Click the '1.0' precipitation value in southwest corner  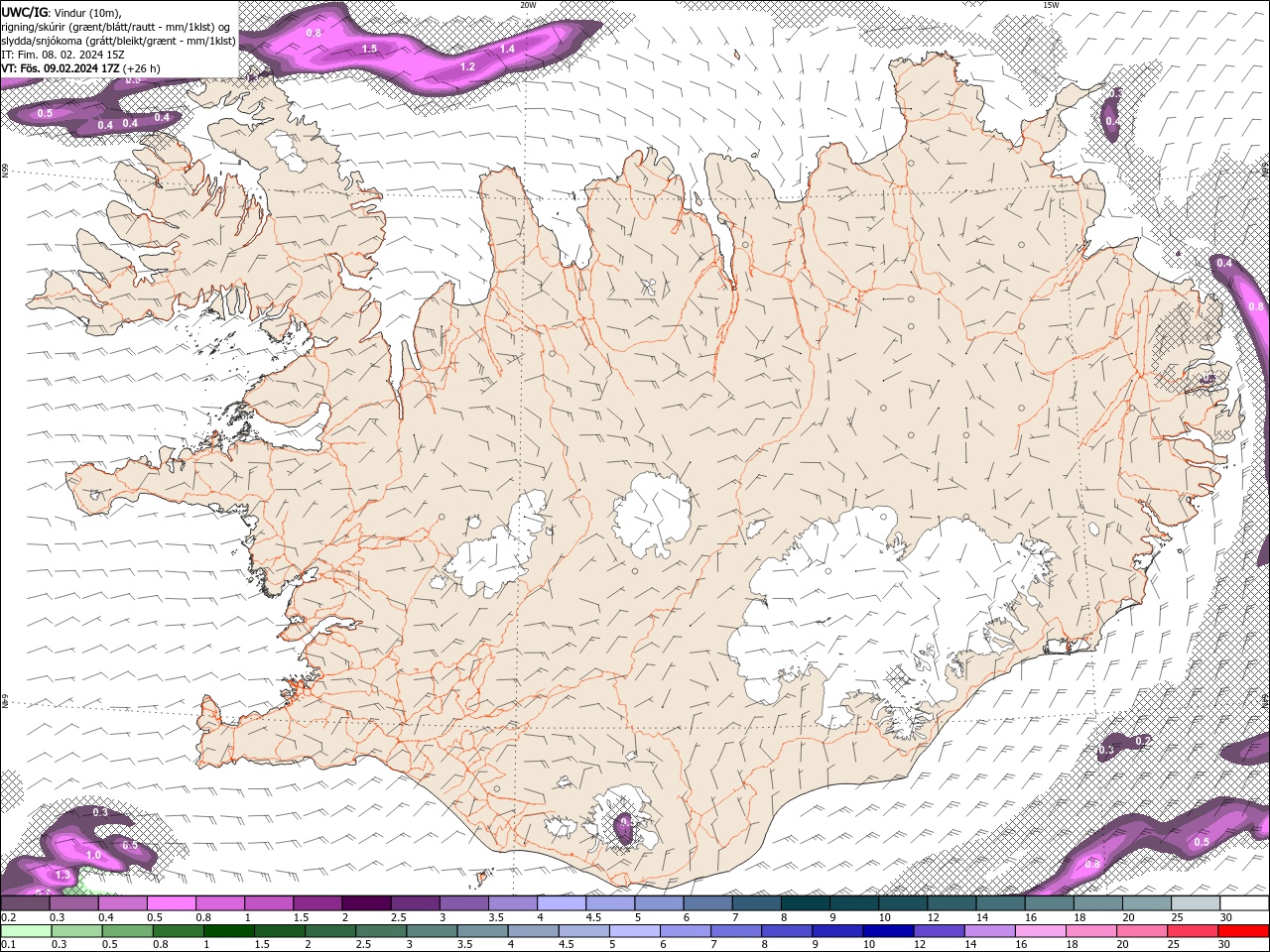pyautogui.click(x=93, y=855)
